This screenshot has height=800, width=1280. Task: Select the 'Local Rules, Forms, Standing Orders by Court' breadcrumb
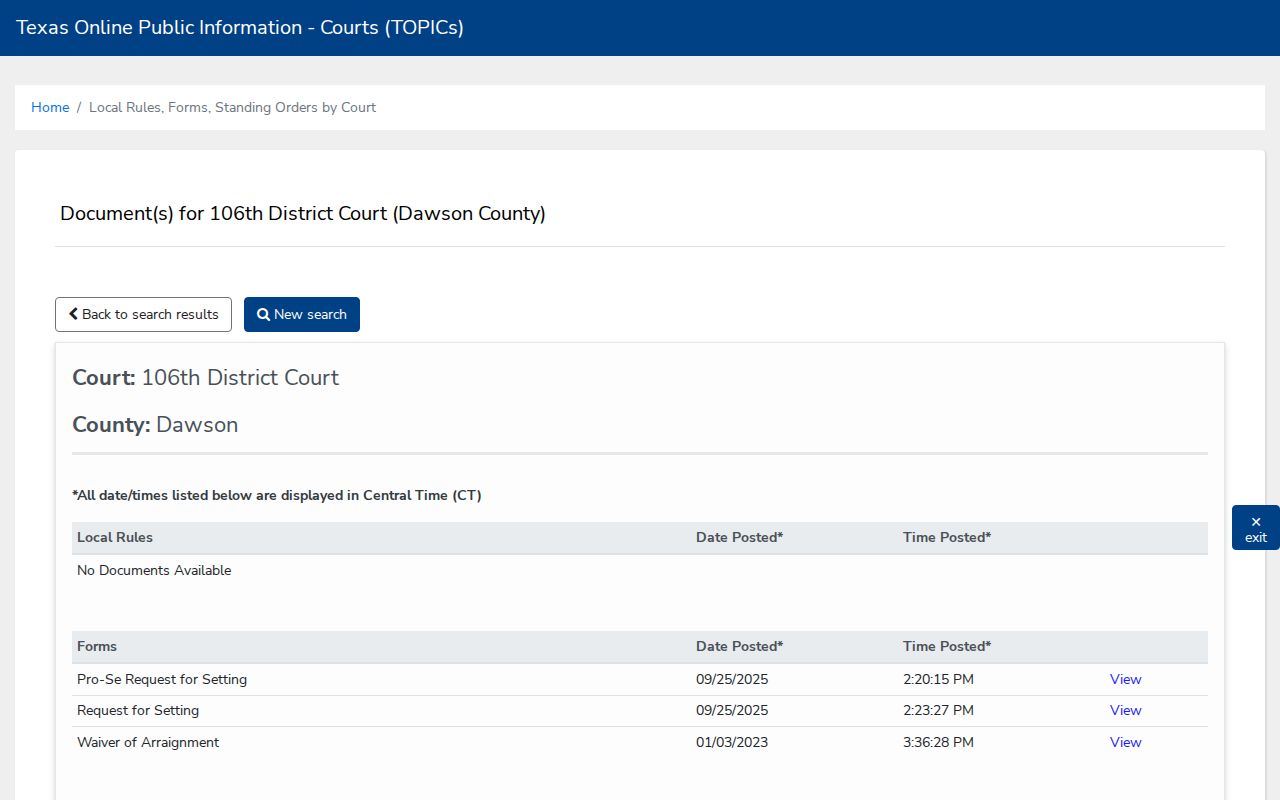232,107
